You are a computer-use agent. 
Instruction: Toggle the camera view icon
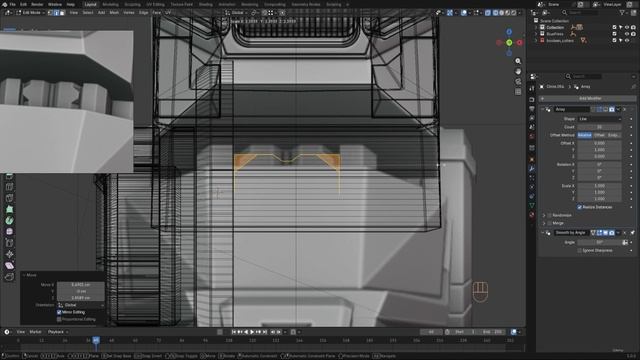(518, 82)
